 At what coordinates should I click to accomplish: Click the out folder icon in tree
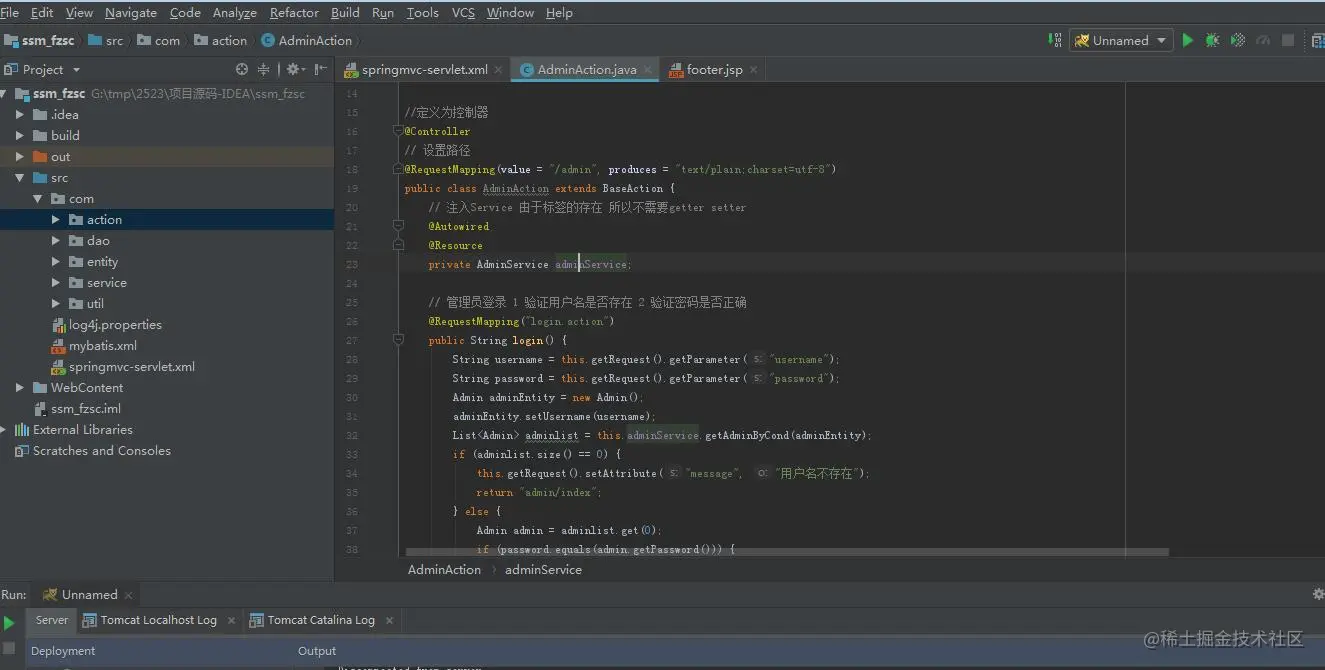point(40,157)
